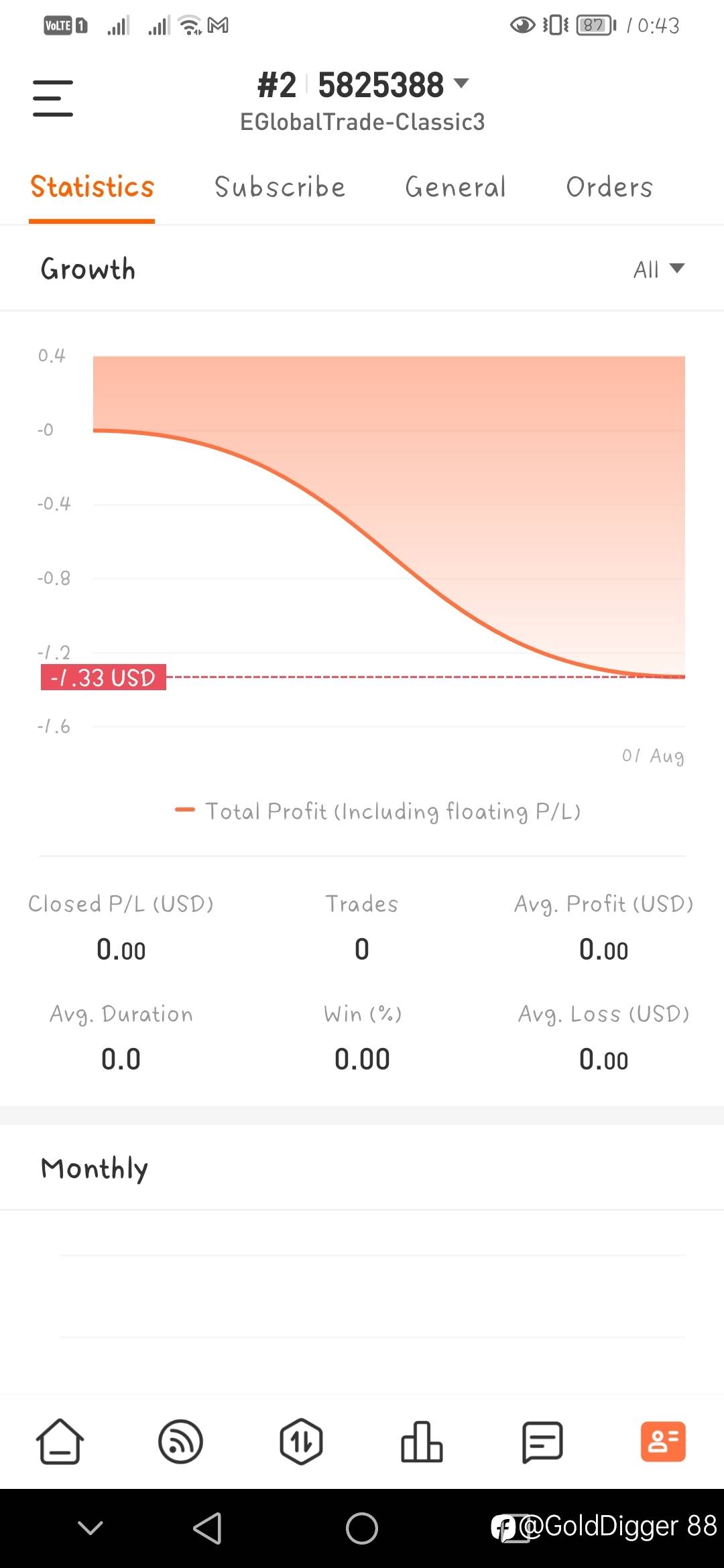Open the orange account profile icon
The height and width of the screenshot is (1568, 724).
[663, 1441]
